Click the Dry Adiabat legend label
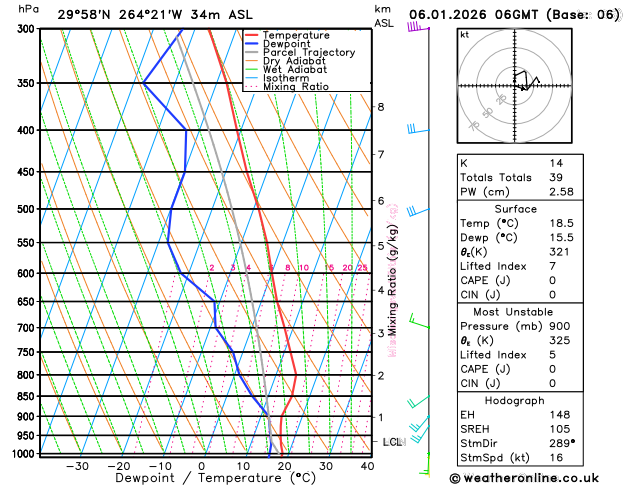Screen dimensions: 629x486 click(x=294, y=61)
